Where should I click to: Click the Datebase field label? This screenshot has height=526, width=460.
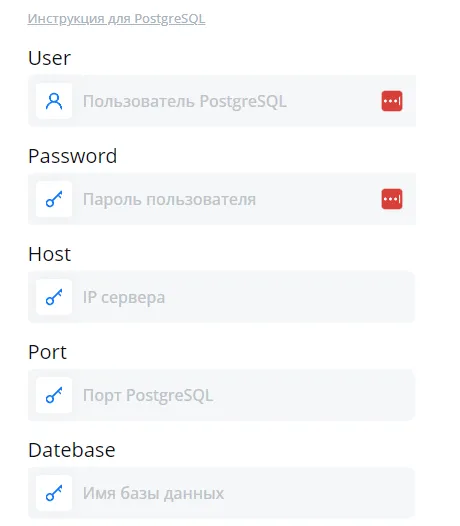pyautogui.click(x=71, y=450)
